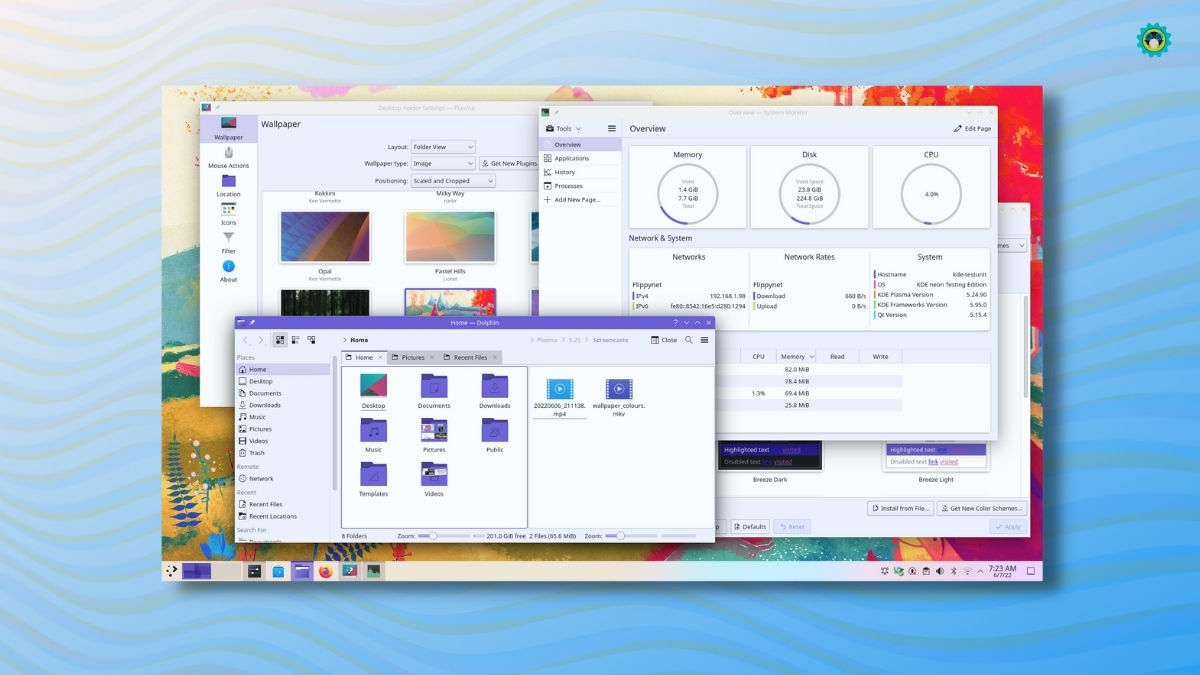Image resolution: width=1200 pixels, height=675 pixels.
Task: Open the Tools menu in System Monitor
Action: tap(563, 128)
